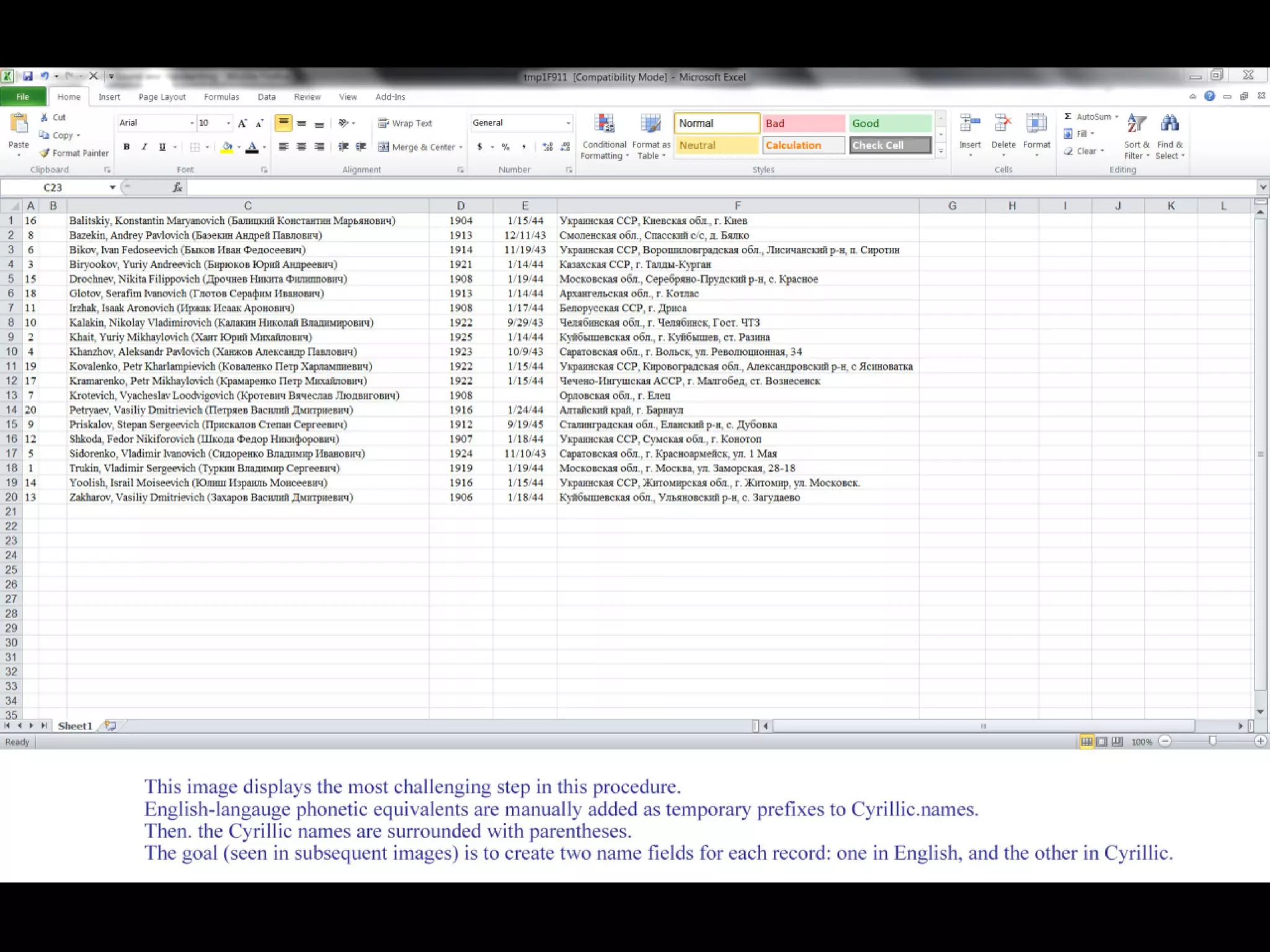Apply the Neutral cell style
Image resolution: width=1270 pixels, height=952 pixels.
pyautogui.click(x=717, y=145)
